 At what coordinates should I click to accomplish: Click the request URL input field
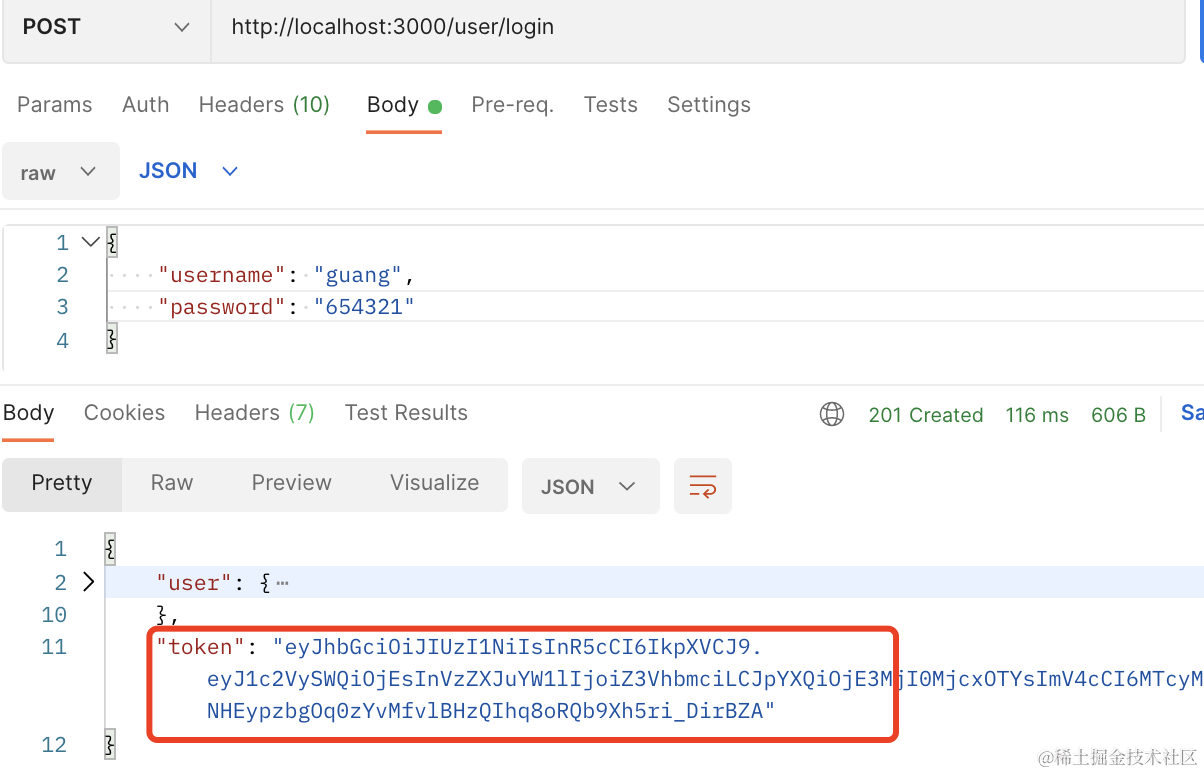pos(690,28)
